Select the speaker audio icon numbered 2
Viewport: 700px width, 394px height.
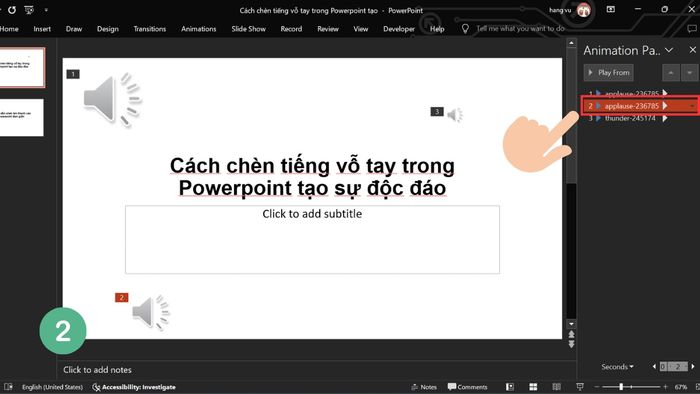(x=151, y=312)
